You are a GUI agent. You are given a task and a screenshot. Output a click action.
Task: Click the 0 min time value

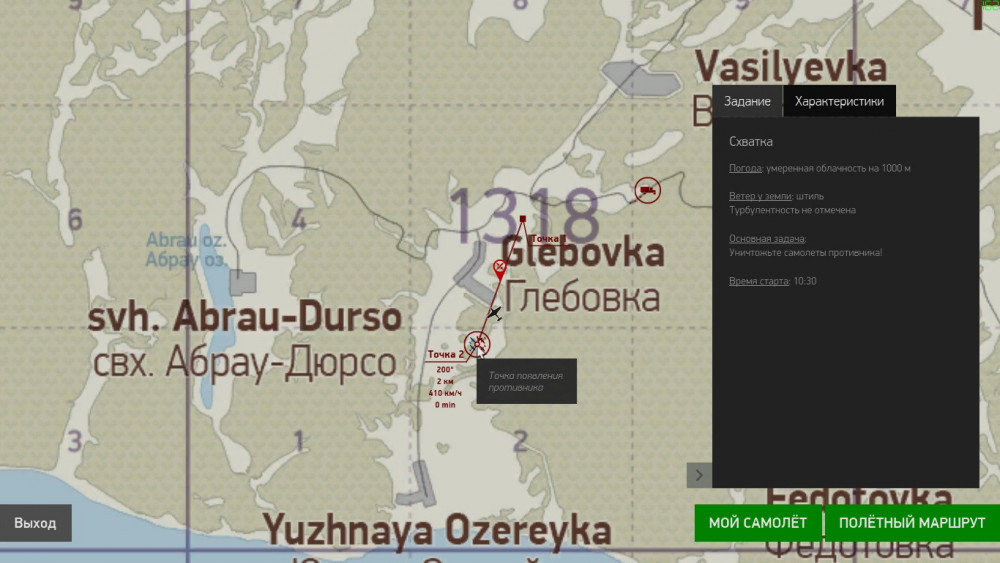pyautogui.click(x=445, y=405)
